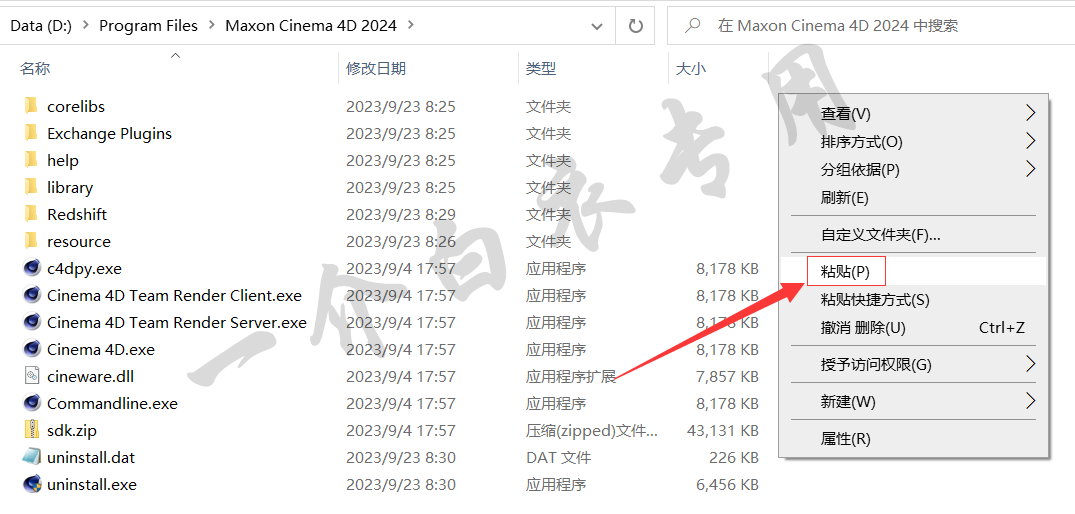This screenshot has width=1075, height=514.
Task: Click the library folder icon
Action: [x=31, y=187]
